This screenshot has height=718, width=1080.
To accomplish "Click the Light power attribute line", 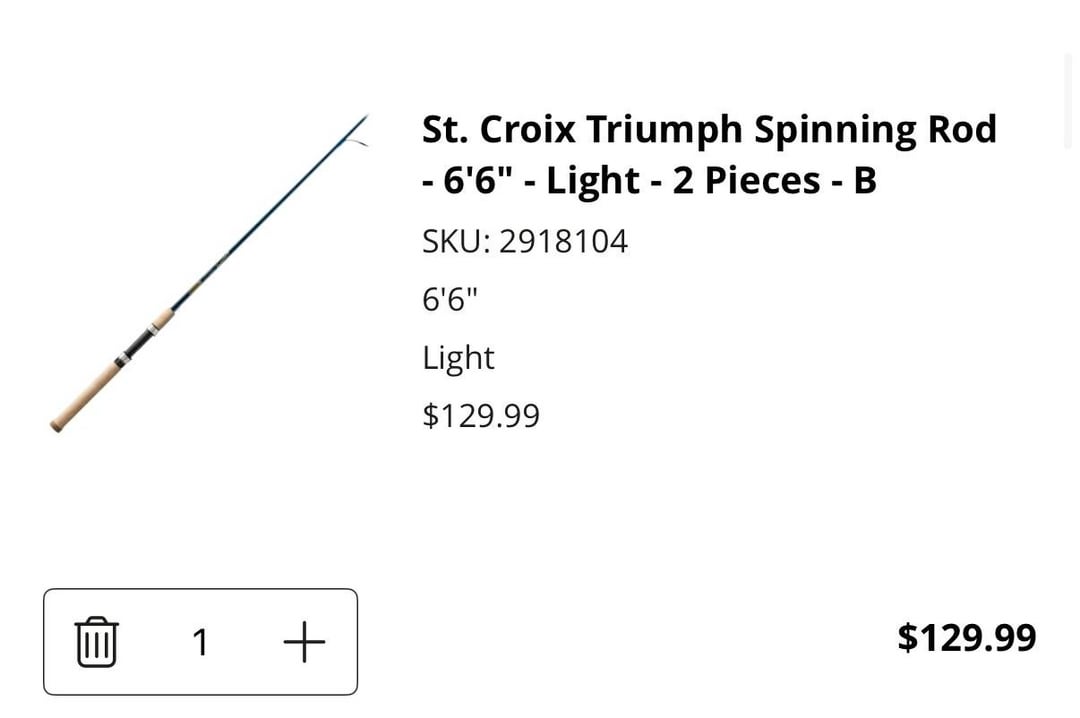I will pos(458,357).
